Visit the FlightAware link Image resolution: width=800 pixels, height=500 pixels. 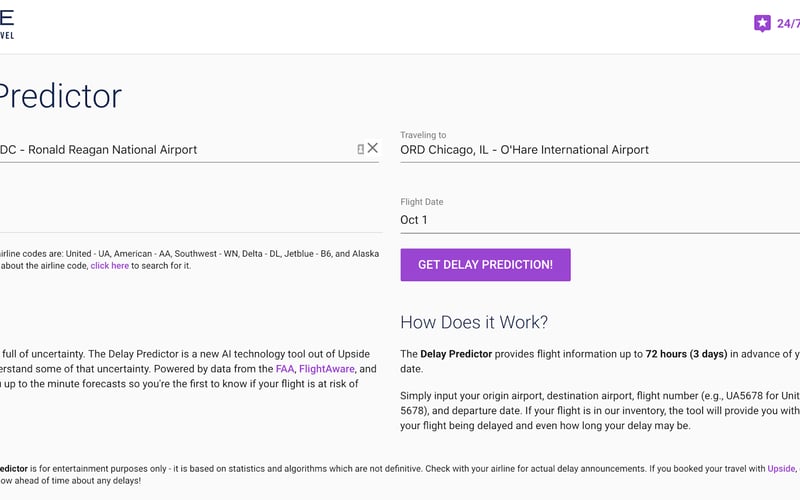coord(326,369)
